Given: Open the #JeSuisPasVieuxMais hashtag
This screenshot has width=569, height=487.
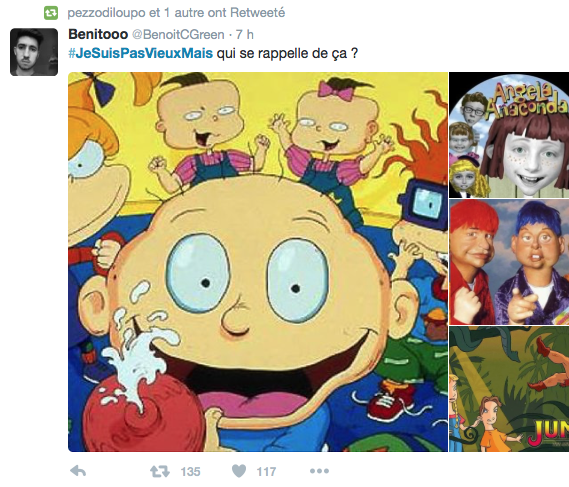Looking at the screenshot, I should [140, 53].
